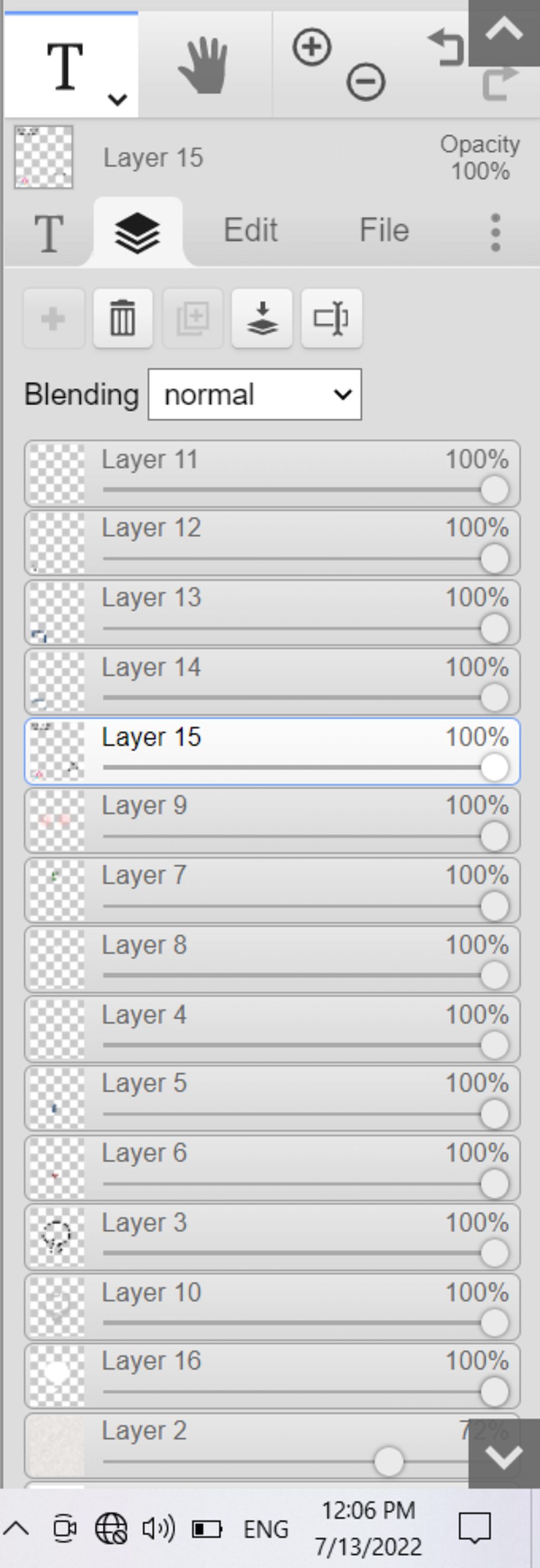Collapse the panel with the top arrow
This screenshot has width=540, height=1568.
(x=505, y=31)
